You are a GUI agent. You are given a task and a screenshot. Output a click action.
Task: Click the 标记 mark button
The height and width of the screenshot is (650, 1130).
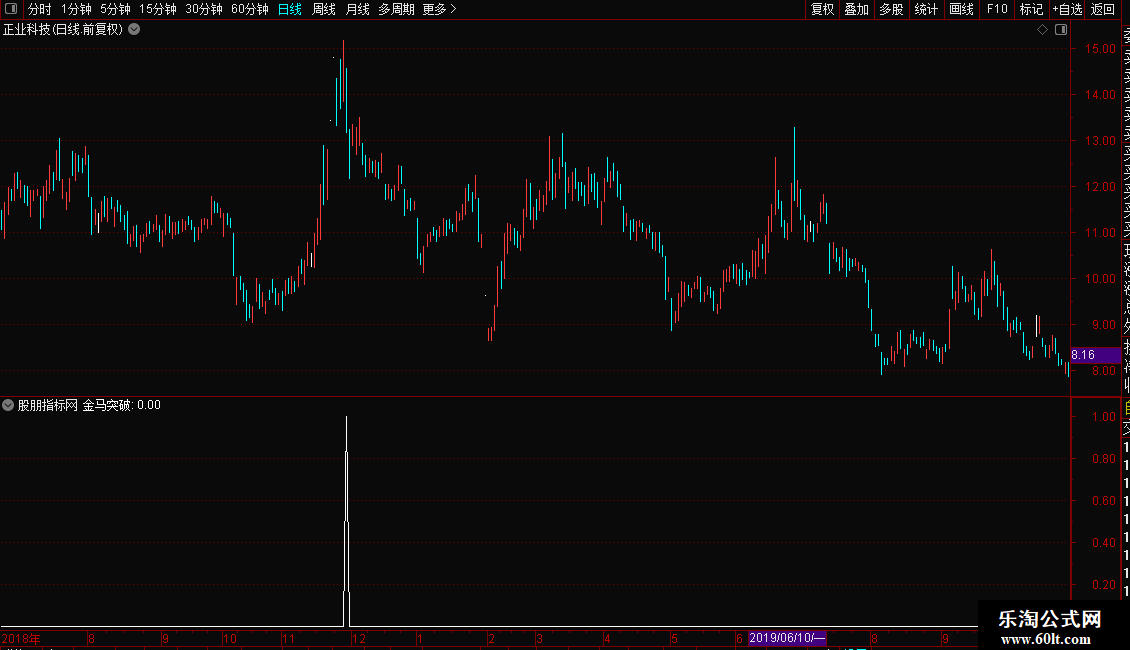pos(1031,9)
